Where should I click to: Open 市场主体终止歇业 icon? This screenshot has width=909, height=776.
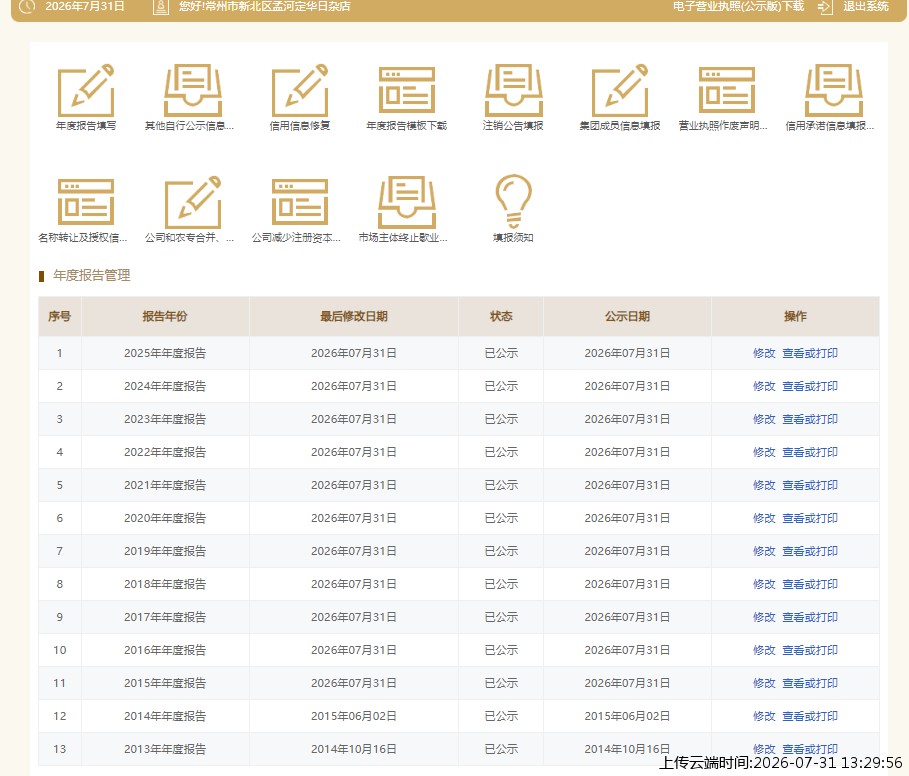(406, 202)
